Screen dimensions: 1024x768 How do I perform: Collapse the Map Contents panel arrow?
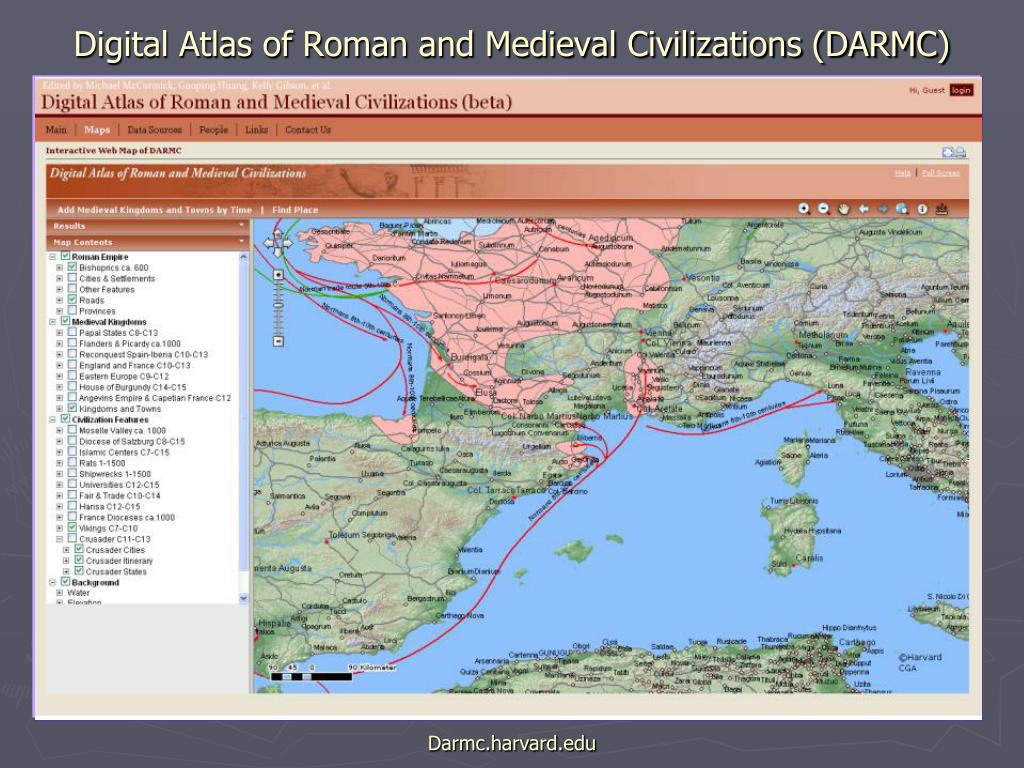point(242,242)
